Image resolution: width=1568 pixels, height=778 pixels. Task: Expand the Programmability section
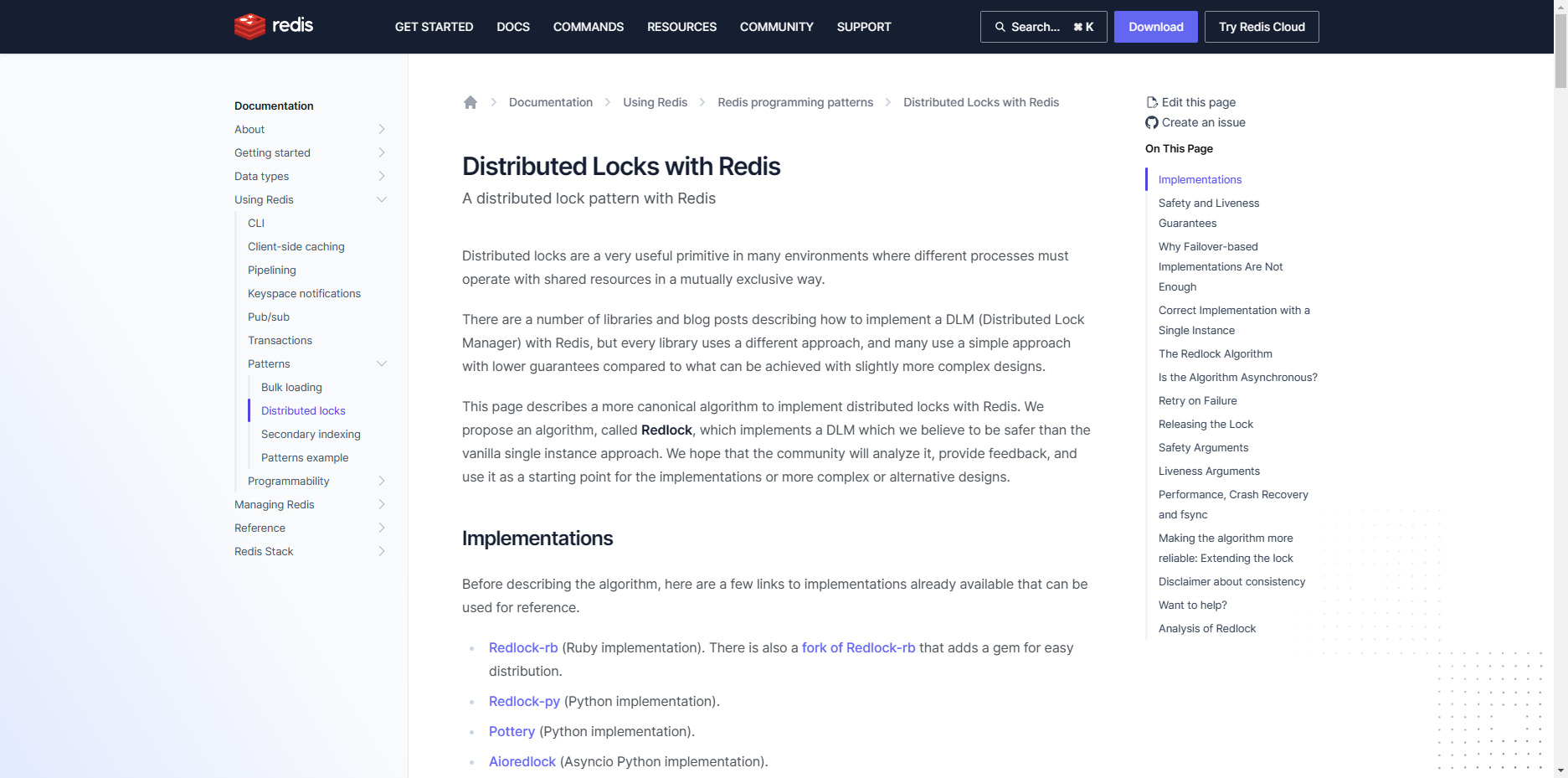[x=382, y=481]
